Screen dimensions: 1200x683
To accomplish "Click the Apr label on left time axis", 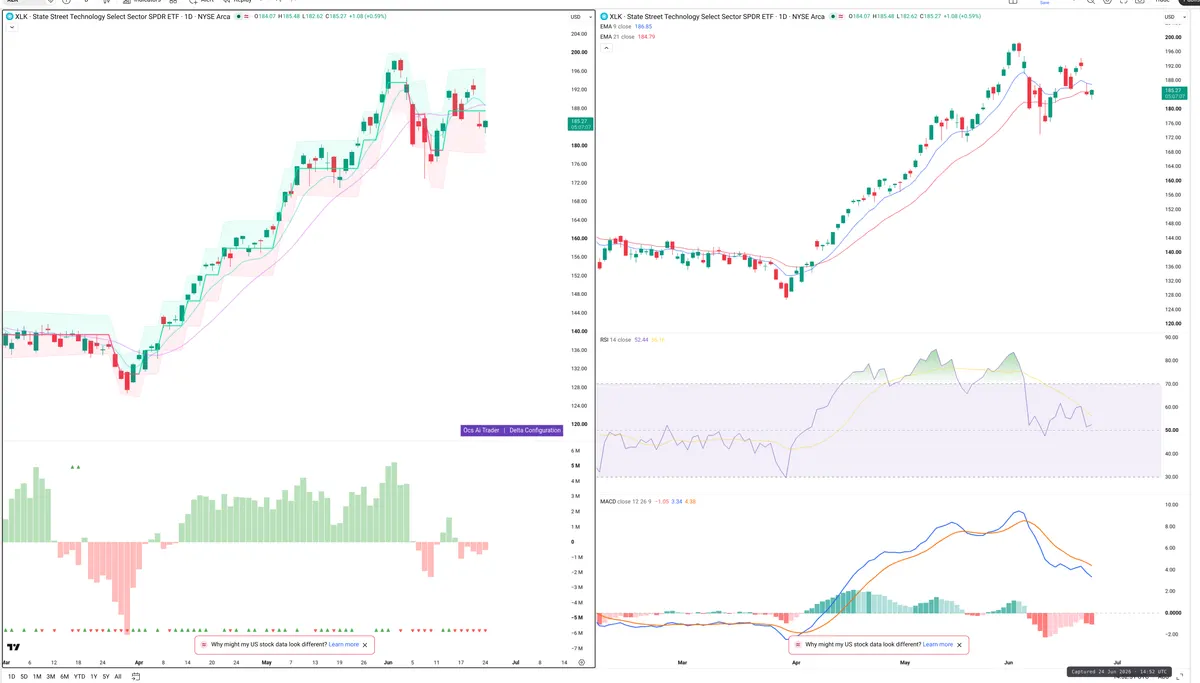I will coord(139,662).
